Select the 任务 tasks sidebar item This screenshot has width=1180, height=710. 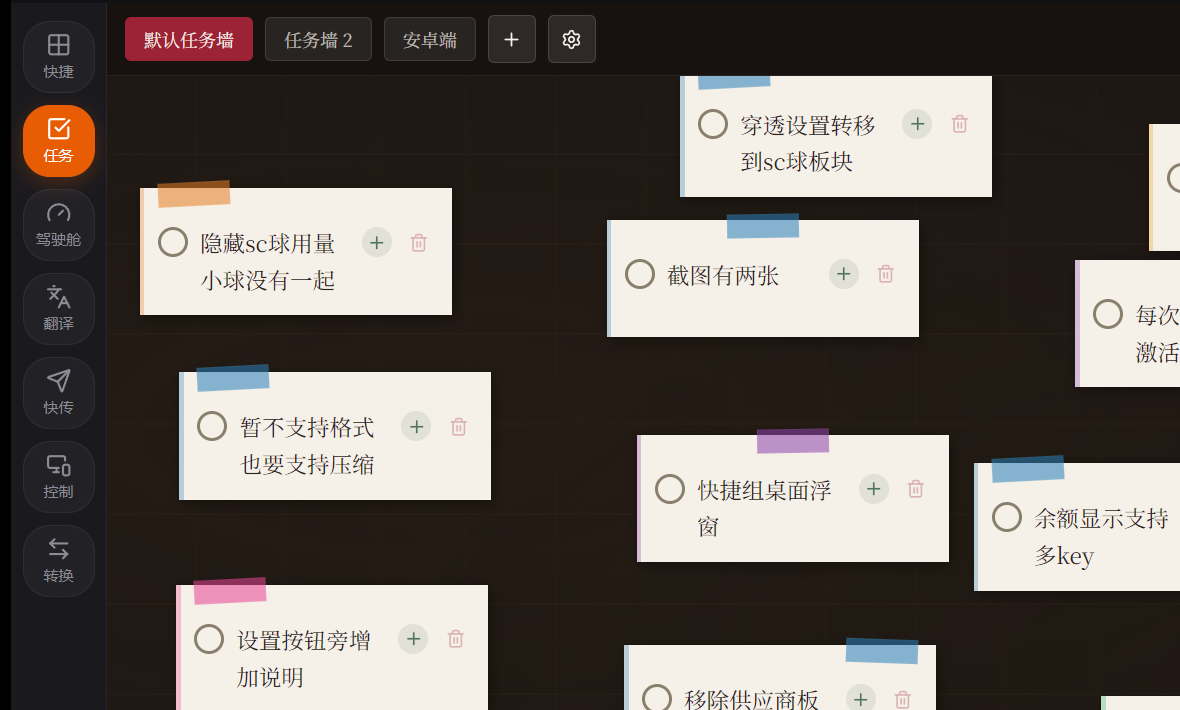[x=59, y=141]
